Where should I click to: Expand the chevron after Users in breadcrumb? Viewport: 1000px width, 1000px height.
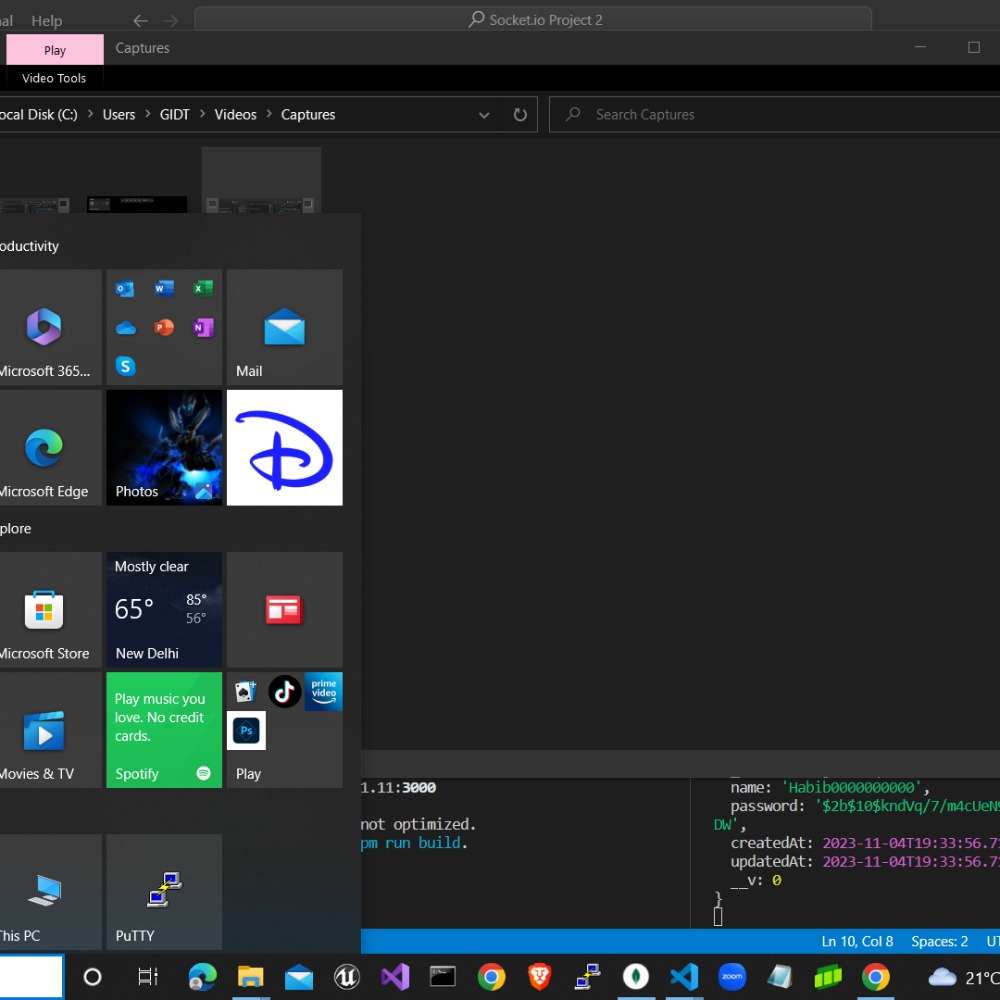[x=148, y=114]
